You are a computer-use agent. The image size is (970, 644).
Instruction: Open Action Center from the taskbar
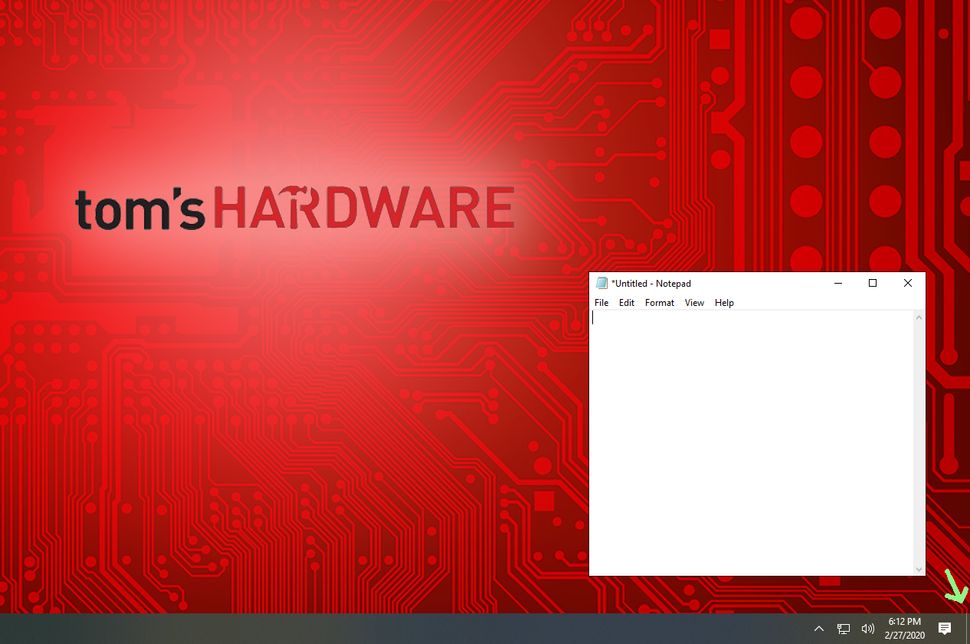point(947,628)
